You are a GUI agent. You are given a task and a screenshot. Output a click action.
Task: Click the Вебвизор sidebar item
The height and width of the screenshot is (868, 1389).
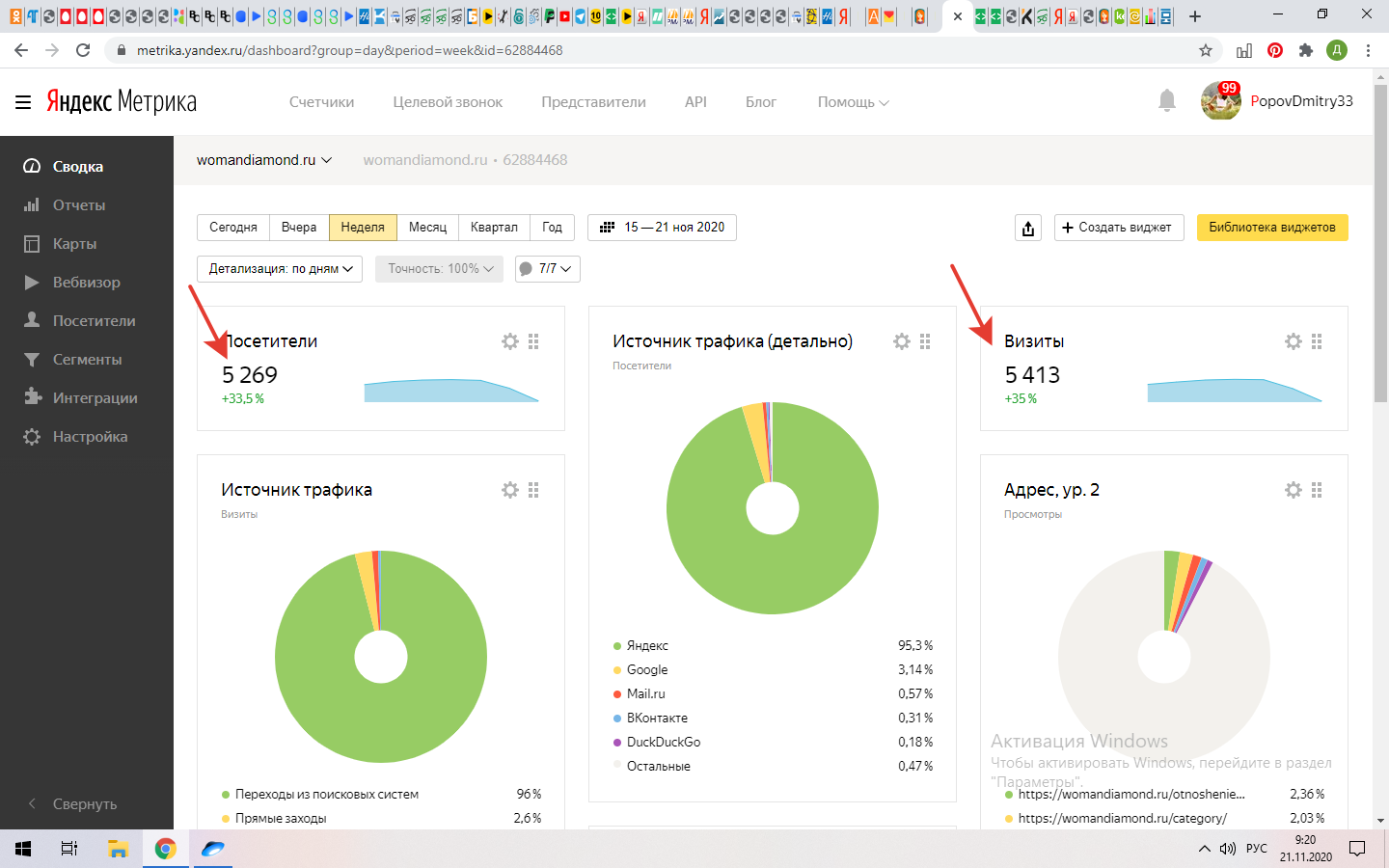click(86, 283)
